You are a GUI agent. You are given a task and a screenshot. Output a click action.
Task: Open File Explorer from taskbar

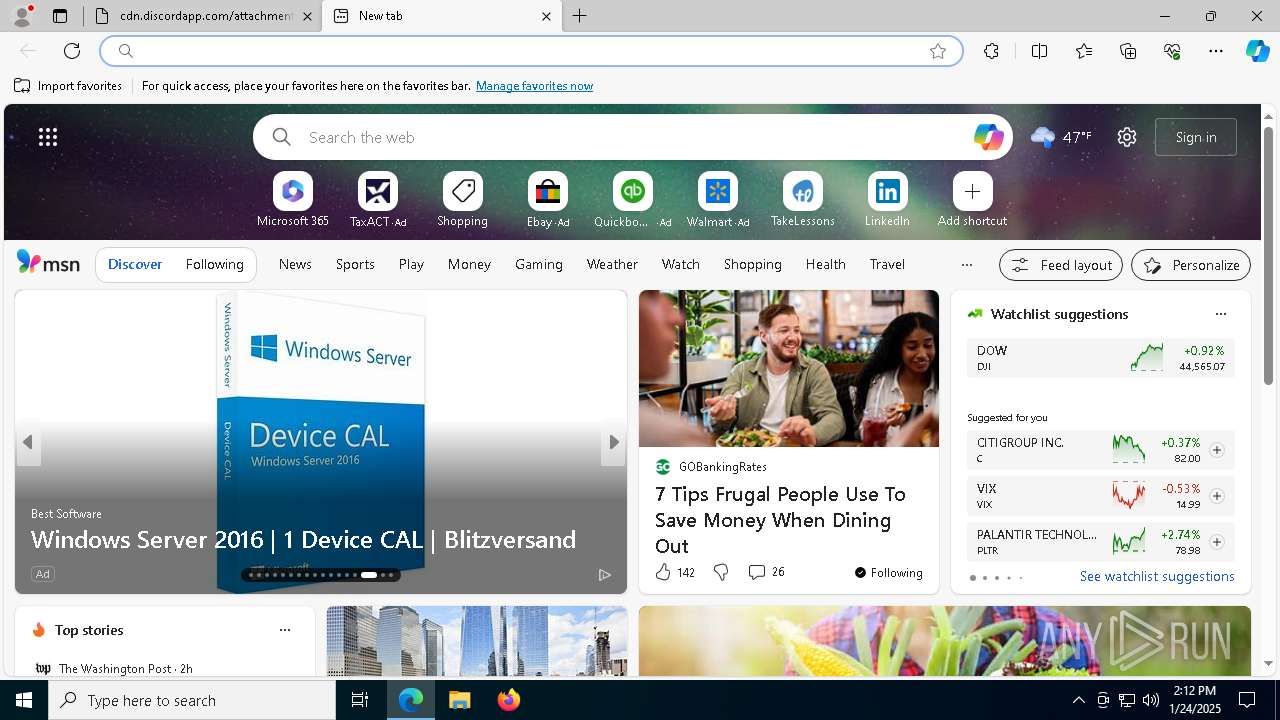pyautogui.click(x=459, y=700)
